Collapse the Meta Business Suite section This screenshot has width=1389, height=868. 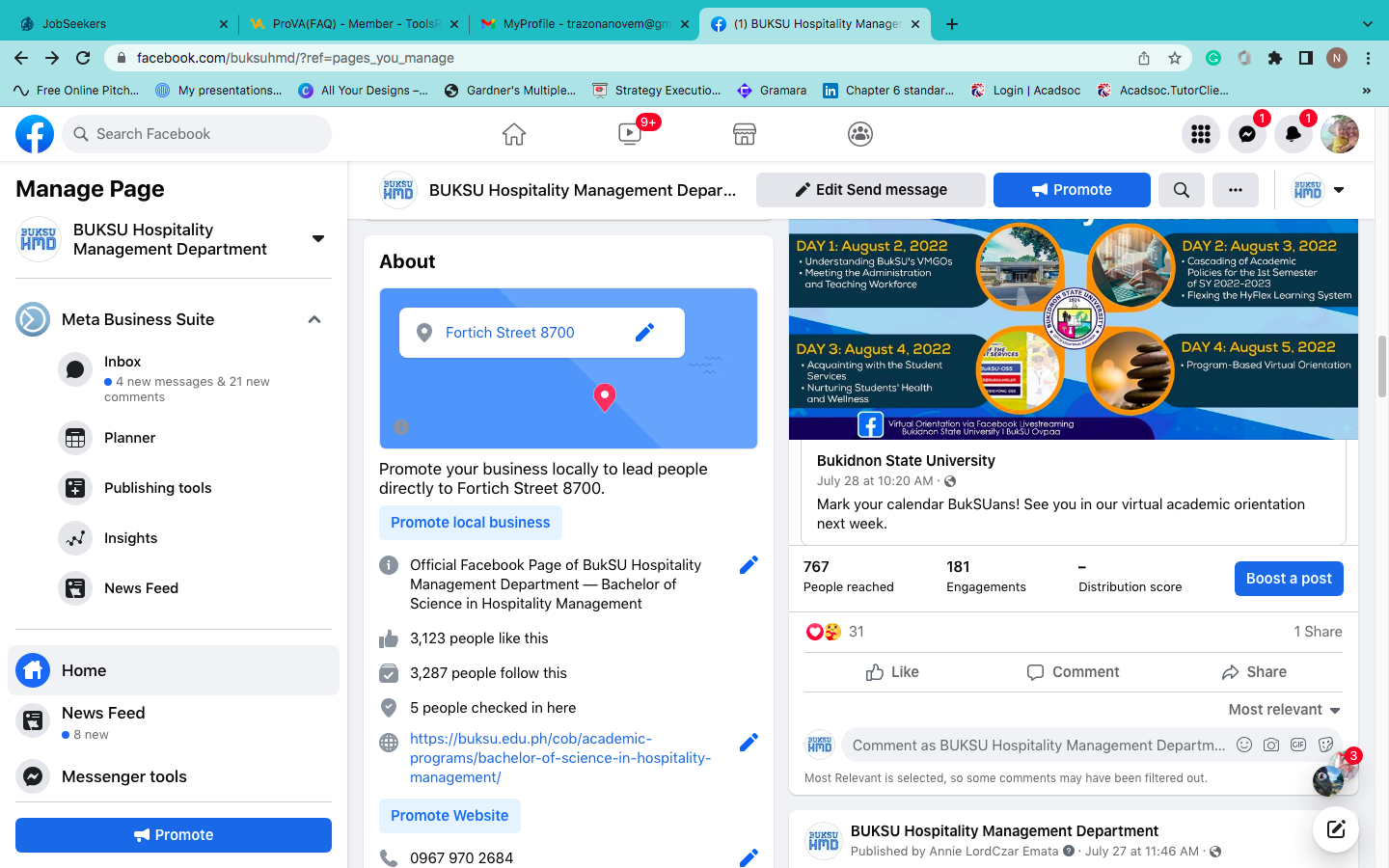[314, 319]
